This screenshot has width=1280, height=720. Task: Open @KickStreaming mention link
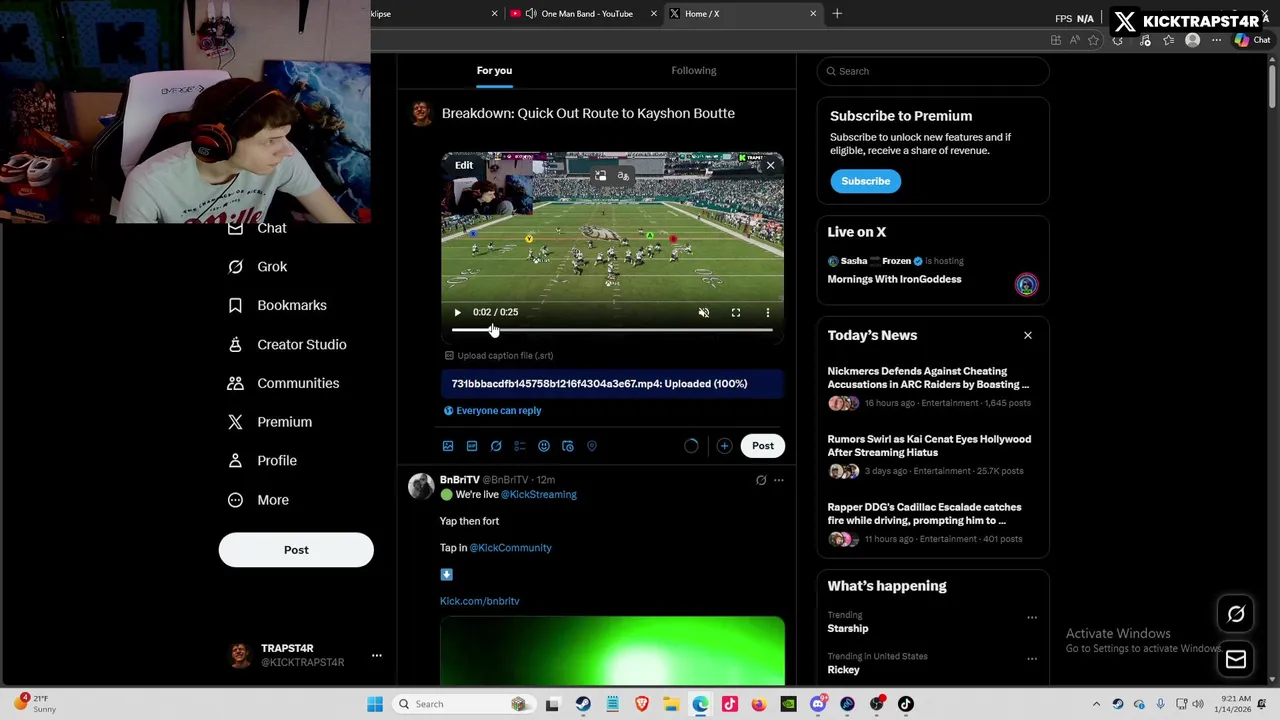click(538, 494)
